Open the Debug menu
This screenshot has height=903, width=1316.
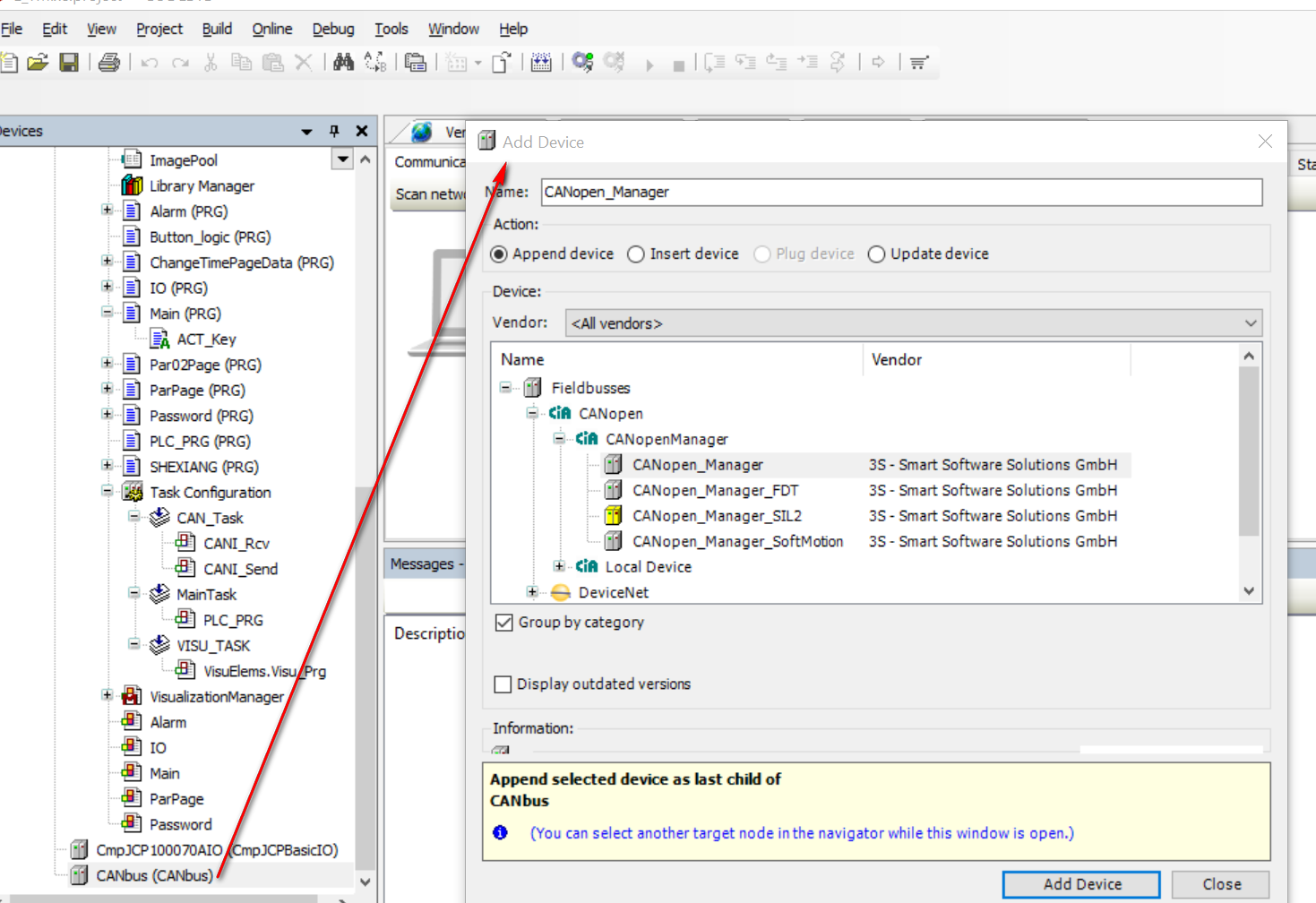(332, 29)
